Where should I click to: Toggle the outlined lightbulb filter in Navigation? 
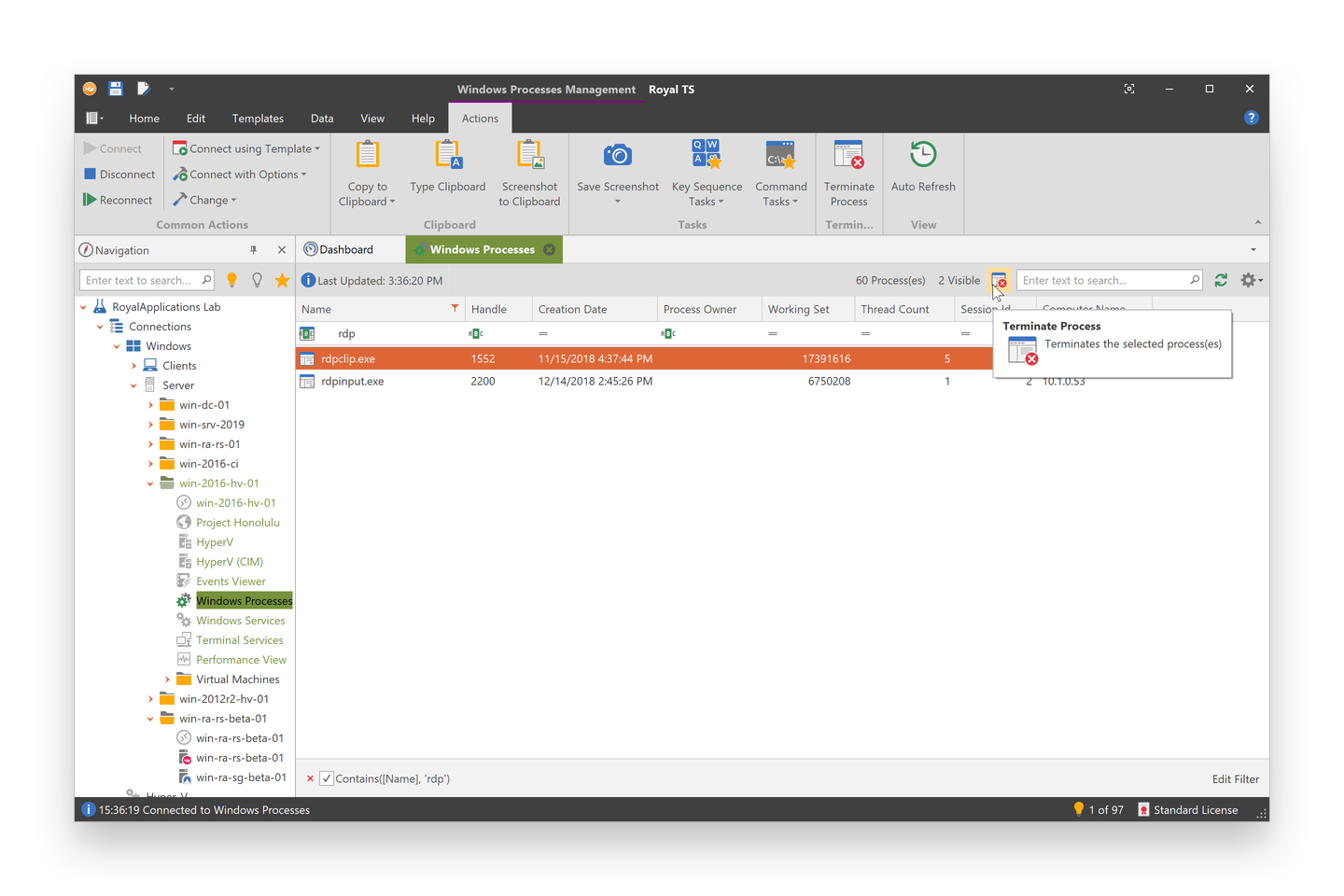[x=257, y=280]
